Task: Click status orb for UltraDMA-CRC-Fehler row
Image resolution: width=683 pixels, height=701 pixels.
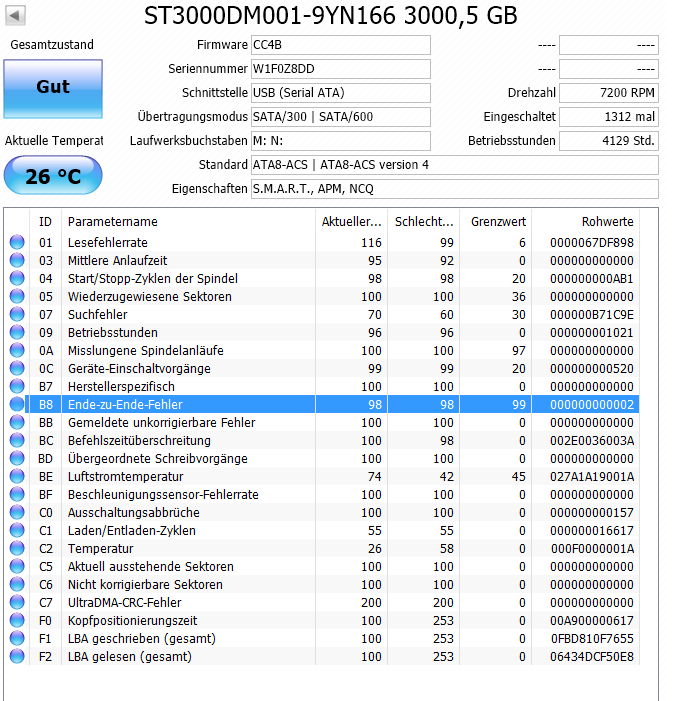Action: [17, 602]
